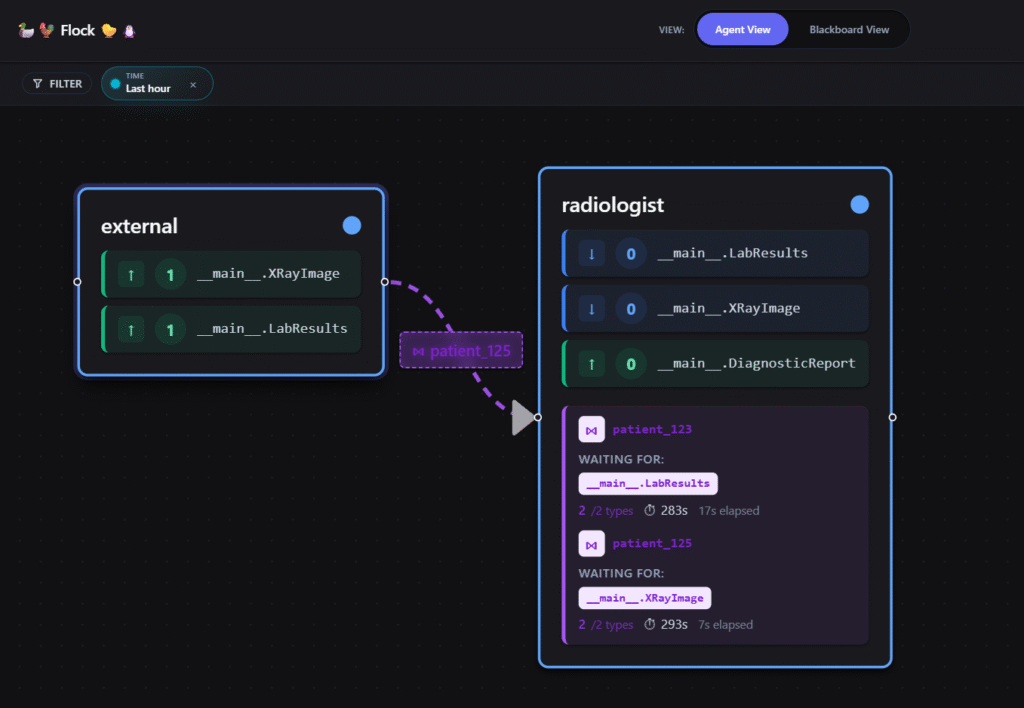Click up arrow on DiagnosticReport row
This screenshot has height=708, width=1024.
[591, 364]
